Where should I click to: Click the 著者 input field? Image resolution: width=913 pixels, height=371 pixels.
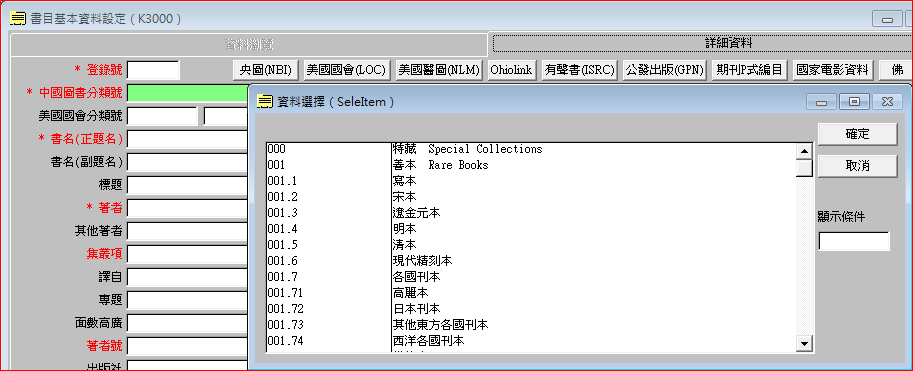coord(187,208)
